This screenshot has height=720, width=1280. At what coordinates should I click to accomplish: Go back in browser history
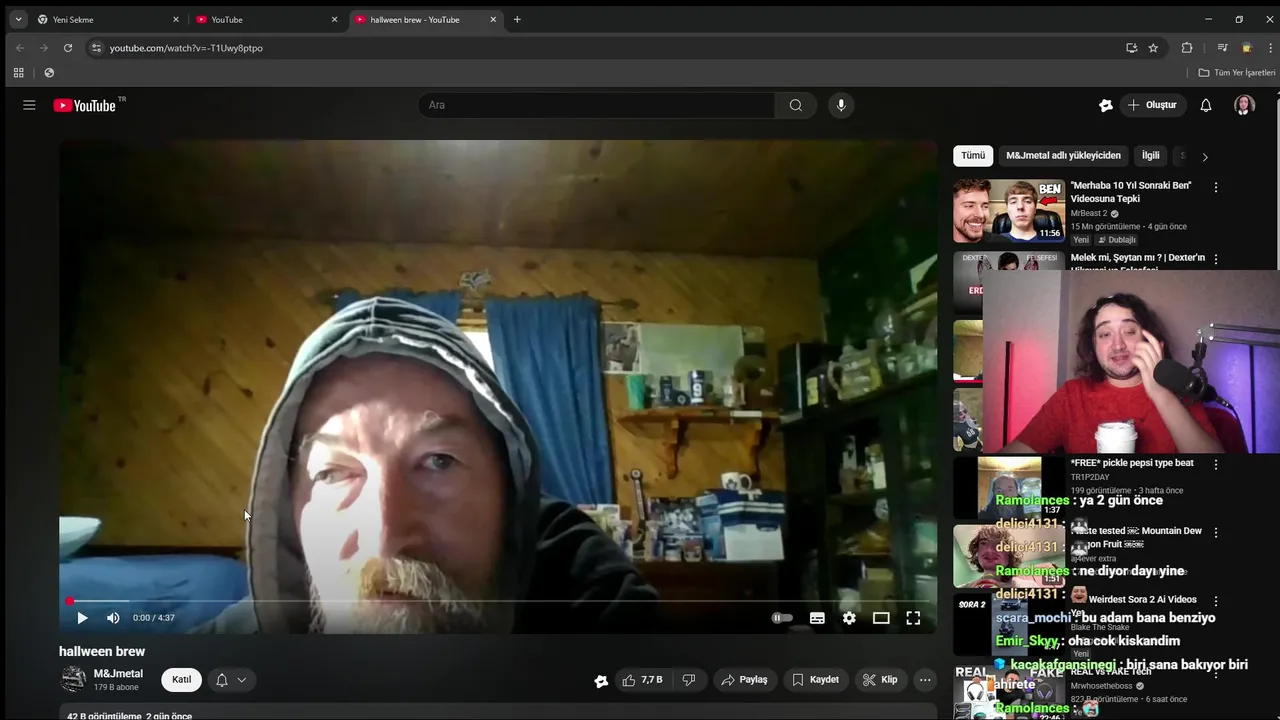(19, 48)
